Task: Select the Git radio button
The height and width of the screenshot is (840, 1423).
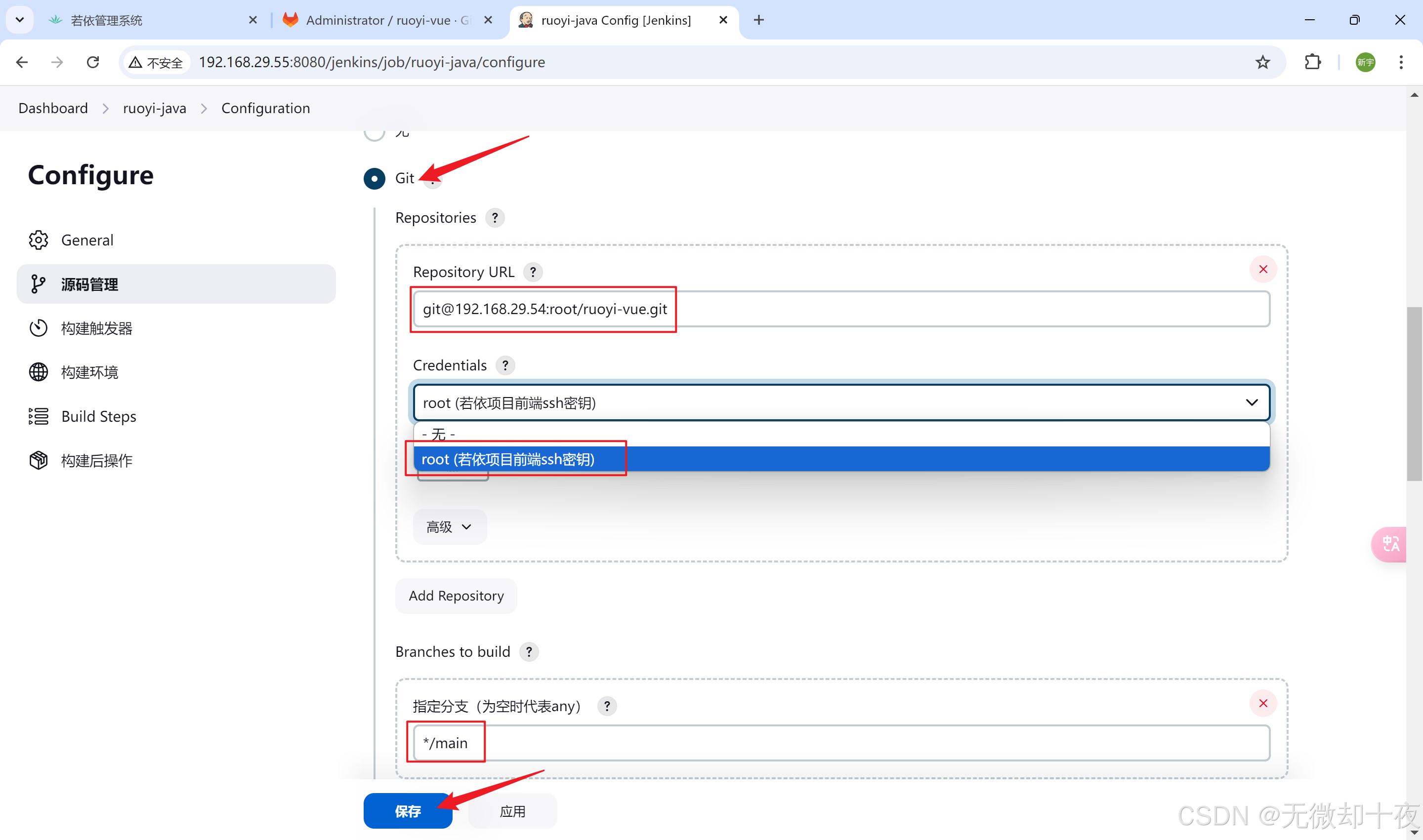Action: [x=375, y=179]
